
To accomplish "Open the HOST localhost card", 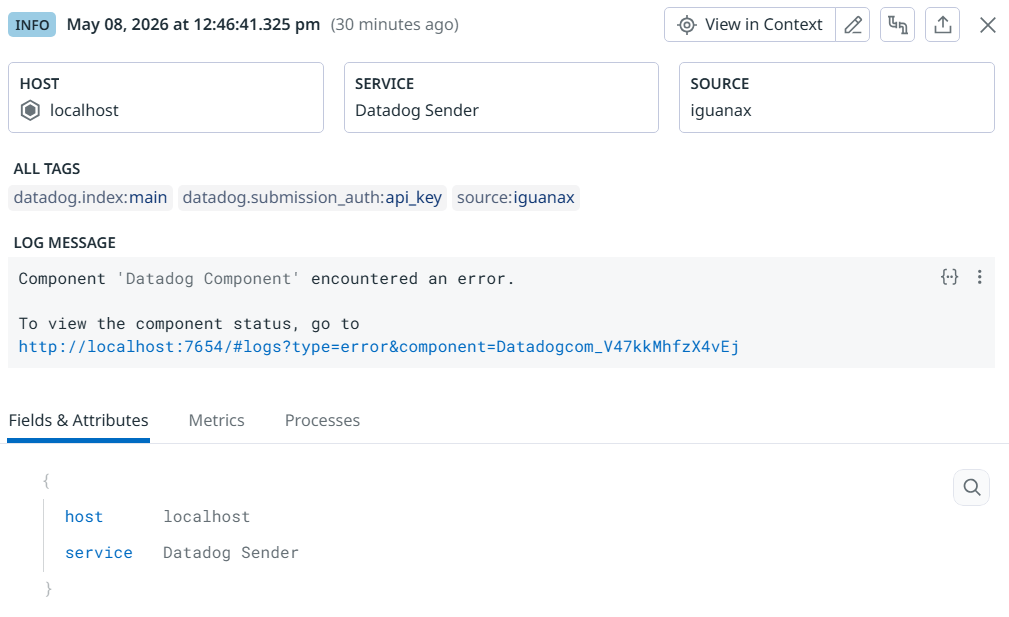I will [x=166, y=98].
